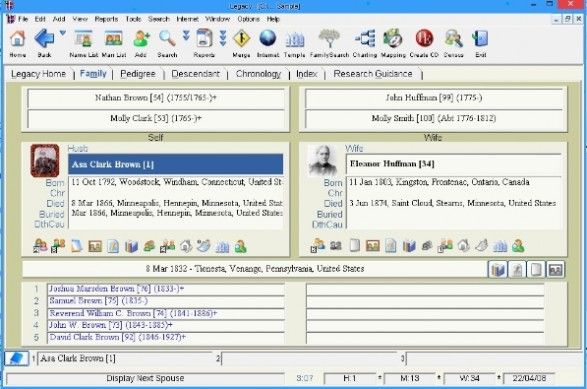
Task: Open husband's Sources book icon
Action: (131, 246)
